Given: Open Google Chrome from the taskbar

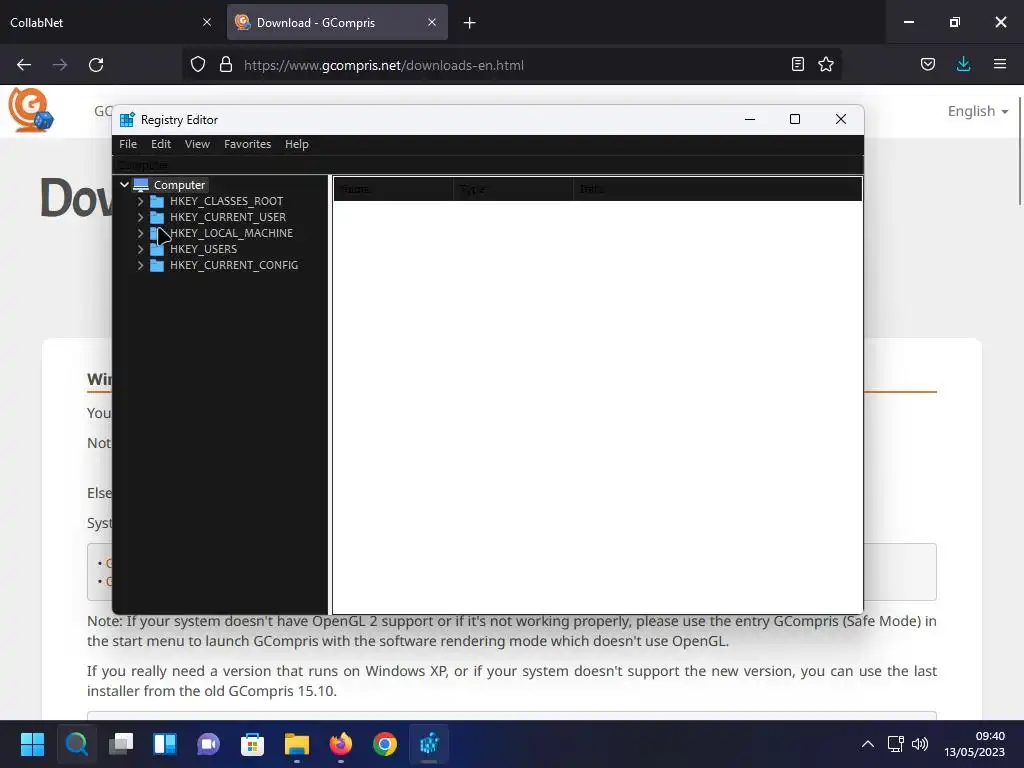Looking at the screenshot, I should click(x=385, y=744).
